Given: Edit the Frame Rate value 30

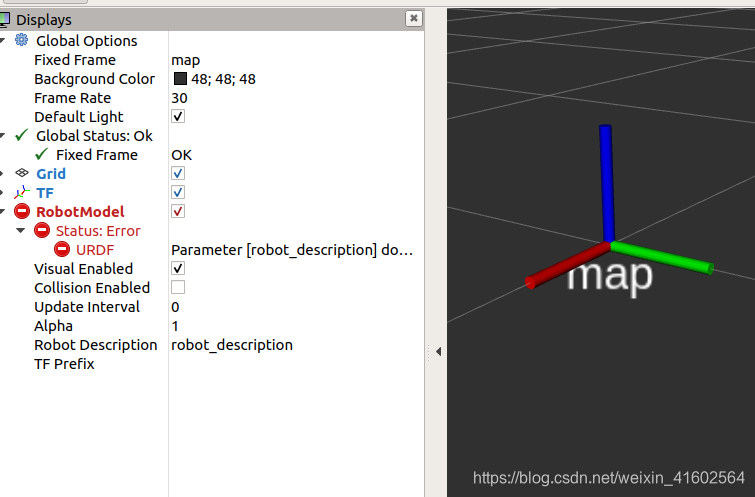Looking at the screenshot, I should (x=179, y=98).
